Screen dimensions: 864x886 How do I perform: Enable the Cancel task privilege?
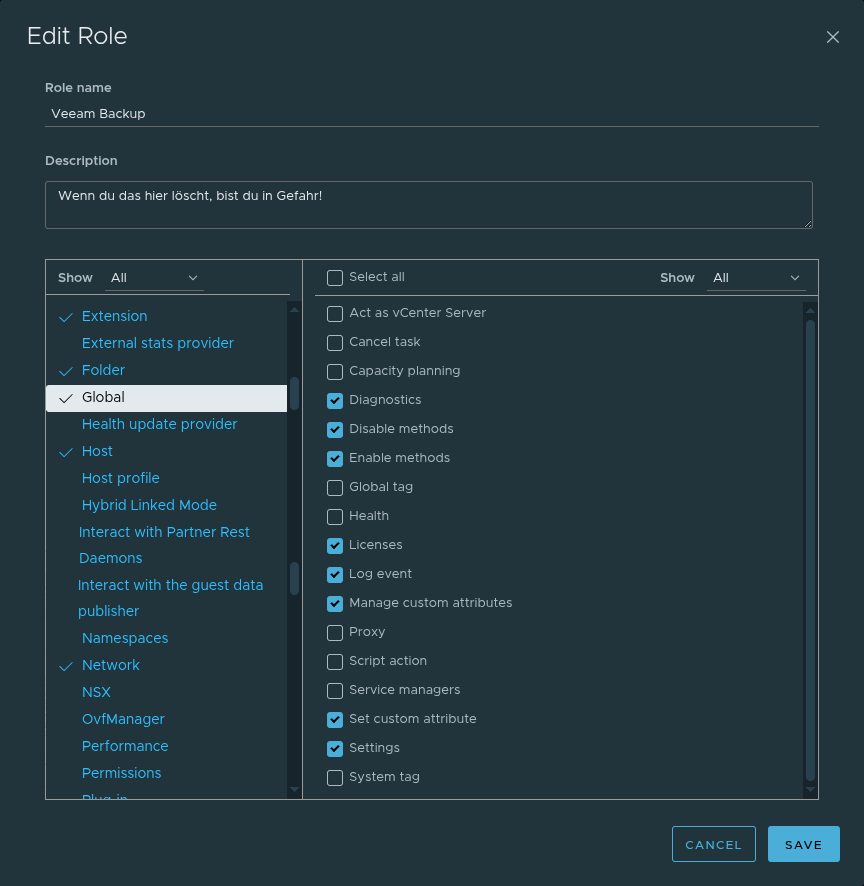(335, 343)
